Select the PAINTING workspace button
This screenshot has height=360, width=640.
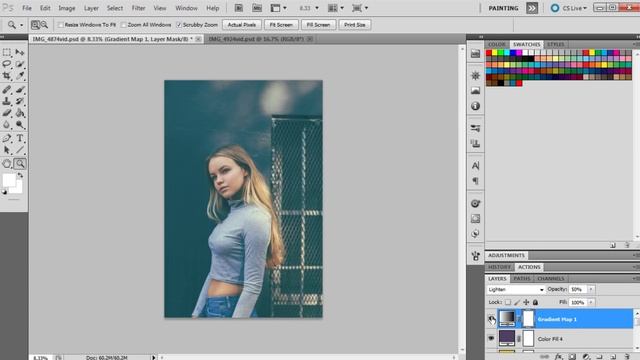pos(503,8)
